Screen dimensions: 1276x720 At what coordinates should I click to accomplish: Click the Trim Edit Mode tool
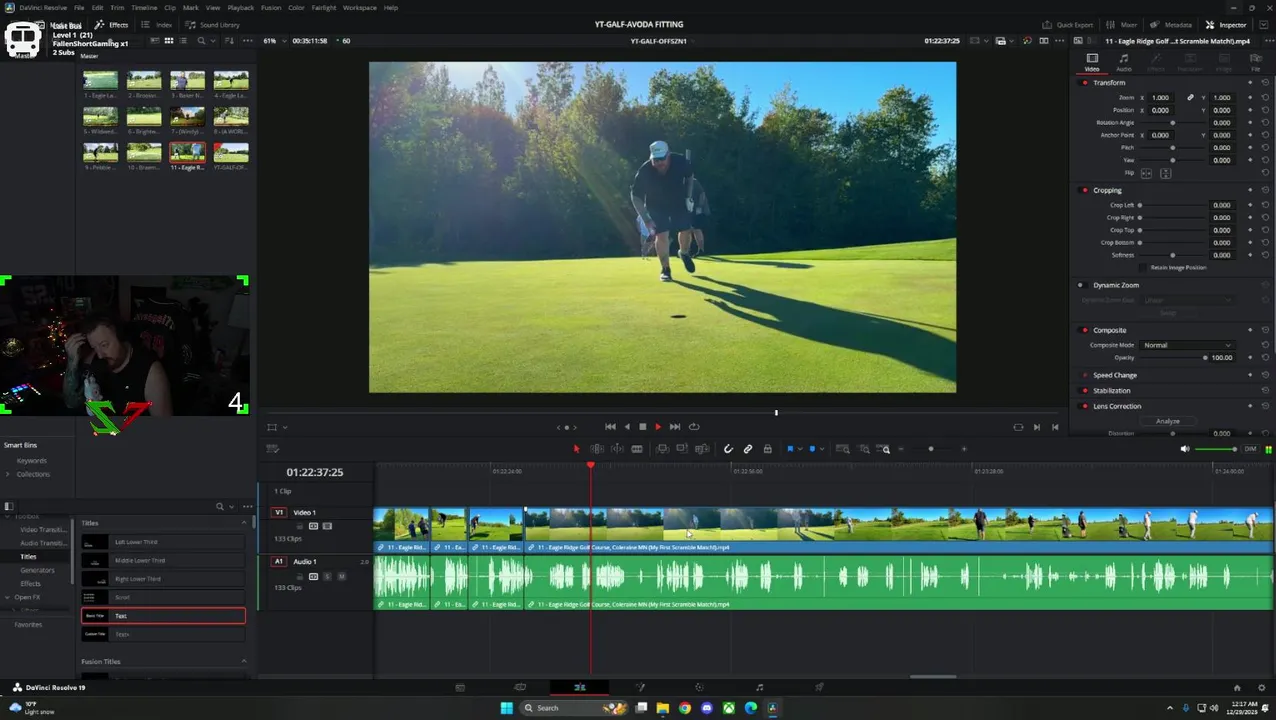(x=597, y=449)
